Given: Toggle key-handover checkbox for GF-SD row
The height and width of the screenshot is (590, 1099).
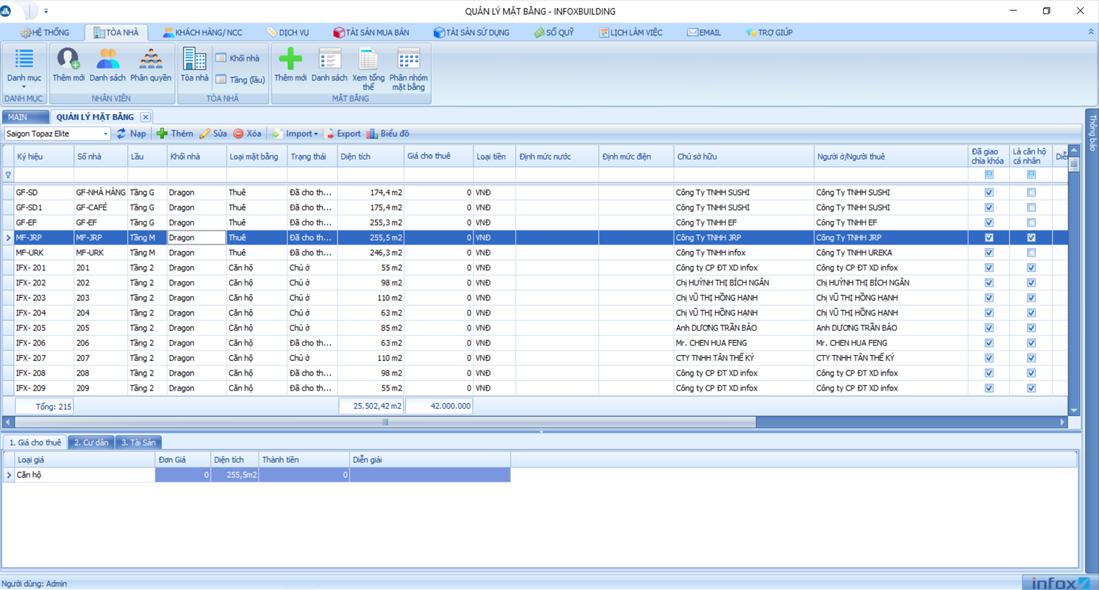Looking at the screenshot, I should pos(989,192).
